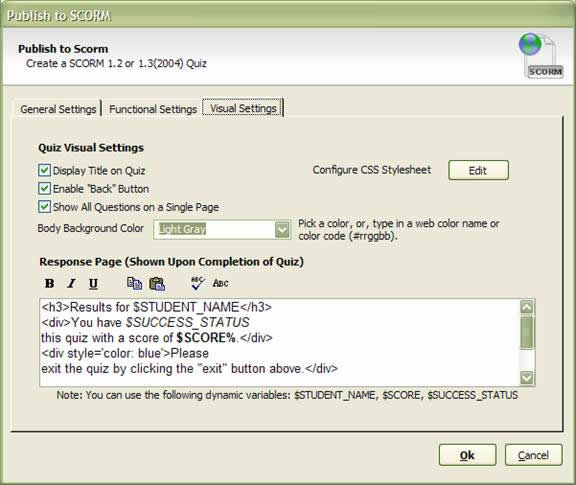576x485 pixels.
Task: Switch to the General Settings tab
Action: click(58, 109)
